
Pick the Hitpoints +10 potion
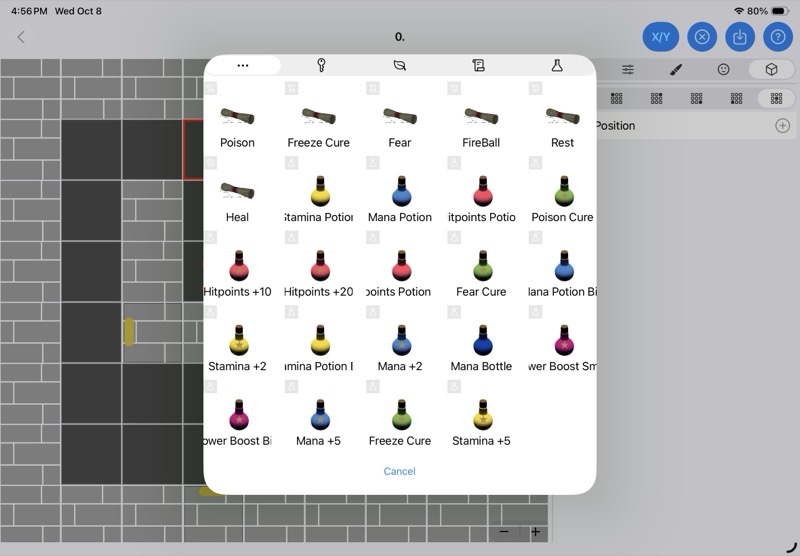click(237, 275)
